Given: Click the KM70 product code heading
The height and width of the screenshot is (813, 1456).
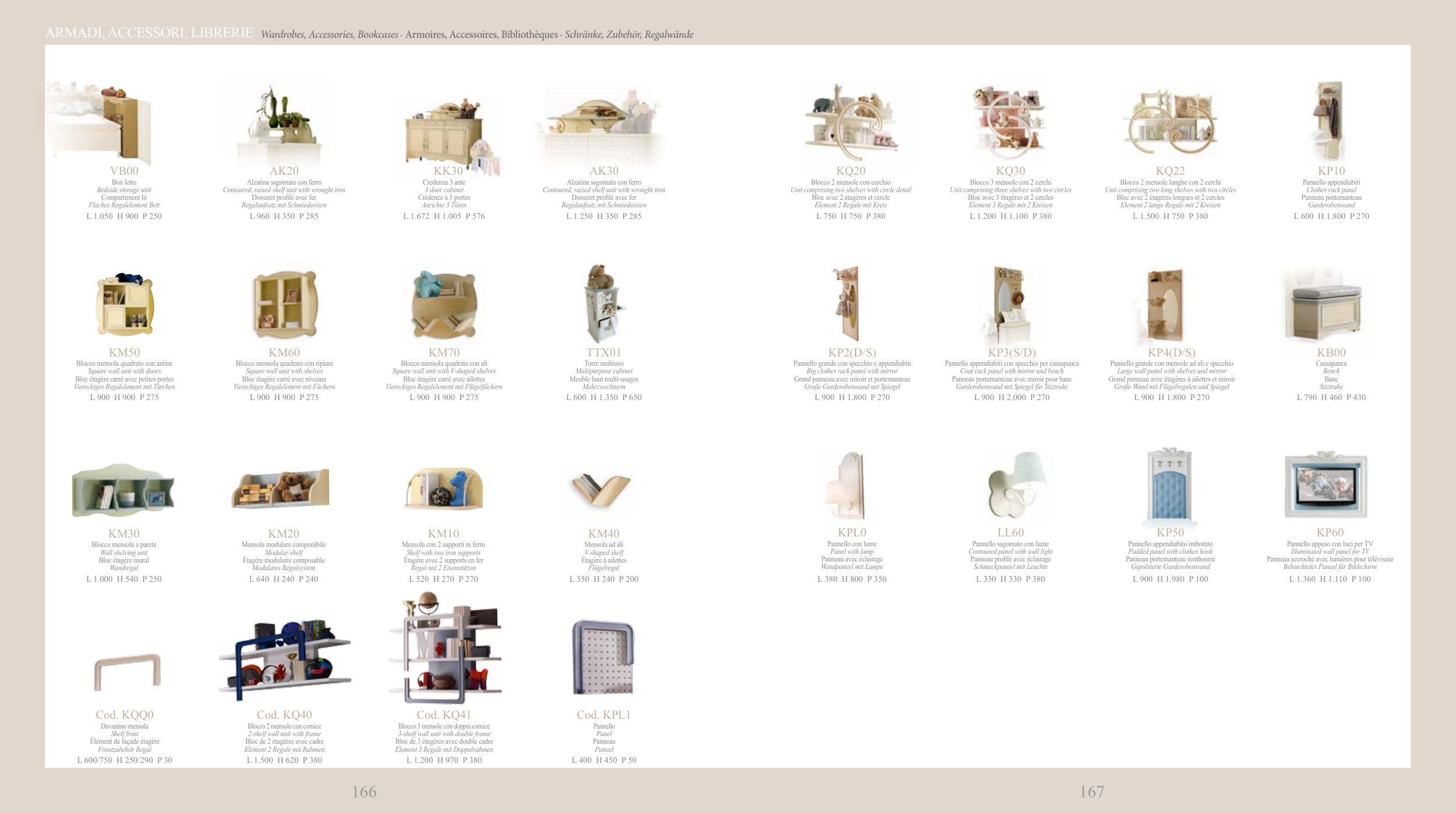Looking at the screenshot, I should point(444,353).
